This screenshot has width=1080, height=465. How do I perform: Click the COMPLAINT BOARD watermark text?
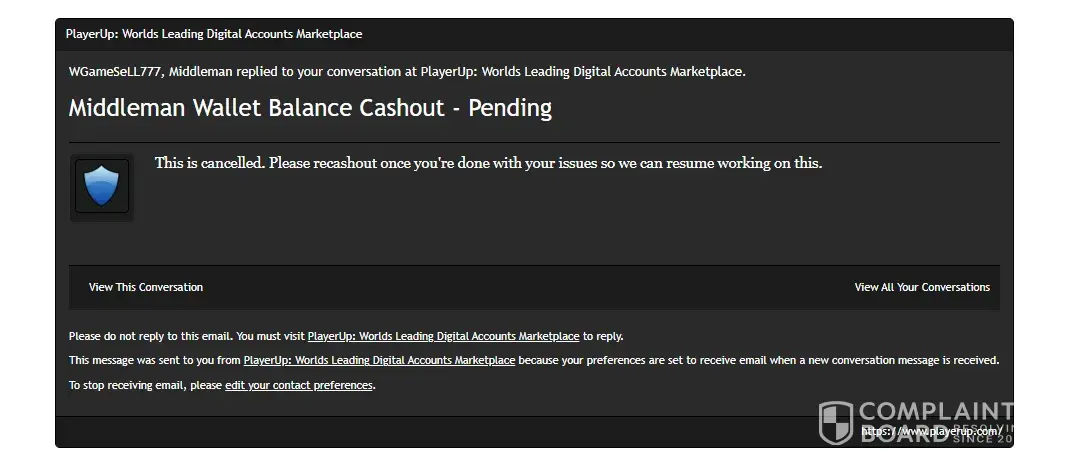[935, 412]
